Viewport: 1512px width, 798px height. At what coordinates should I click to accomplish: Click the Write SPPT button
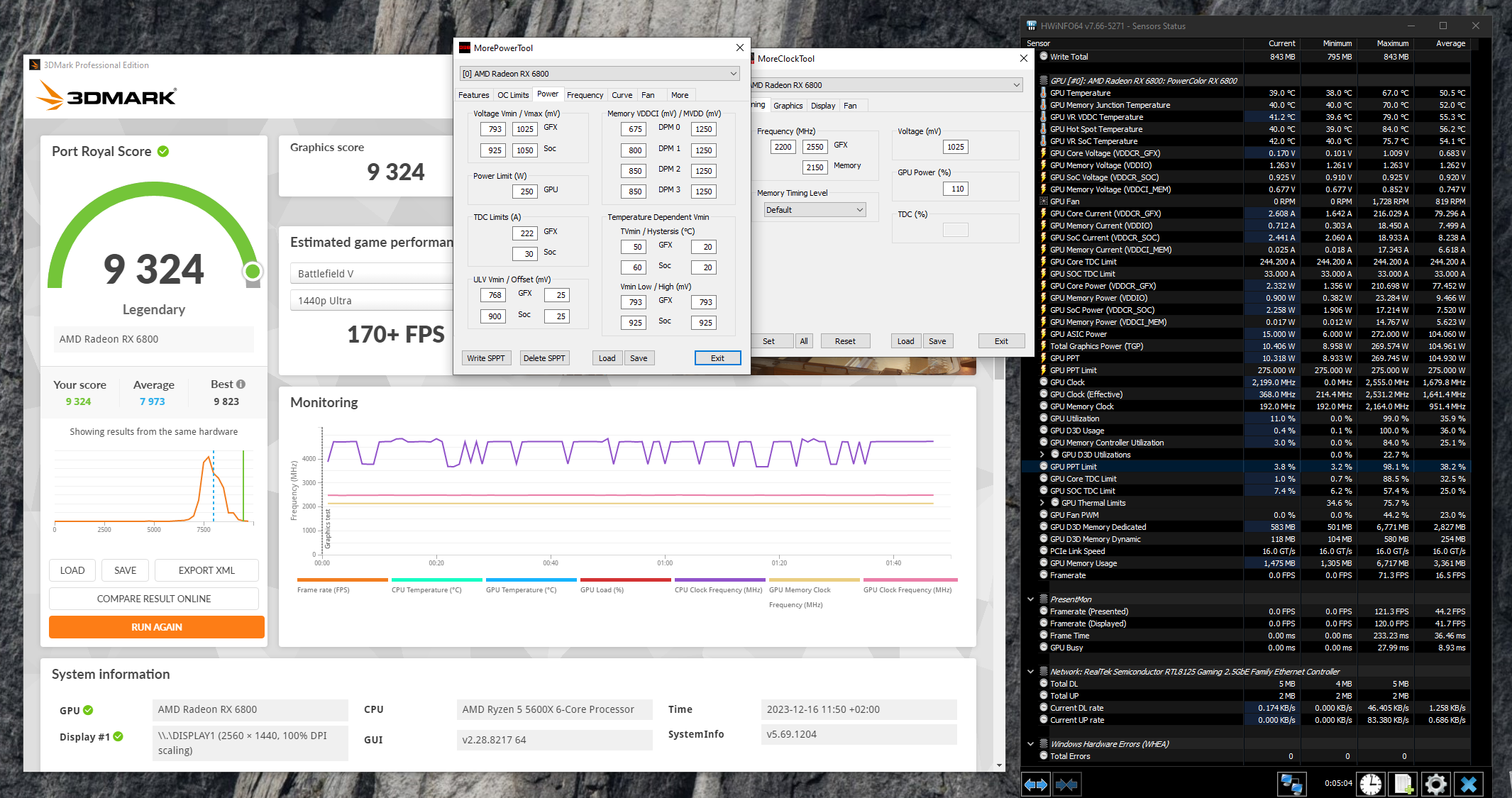(x=486, y=358)
